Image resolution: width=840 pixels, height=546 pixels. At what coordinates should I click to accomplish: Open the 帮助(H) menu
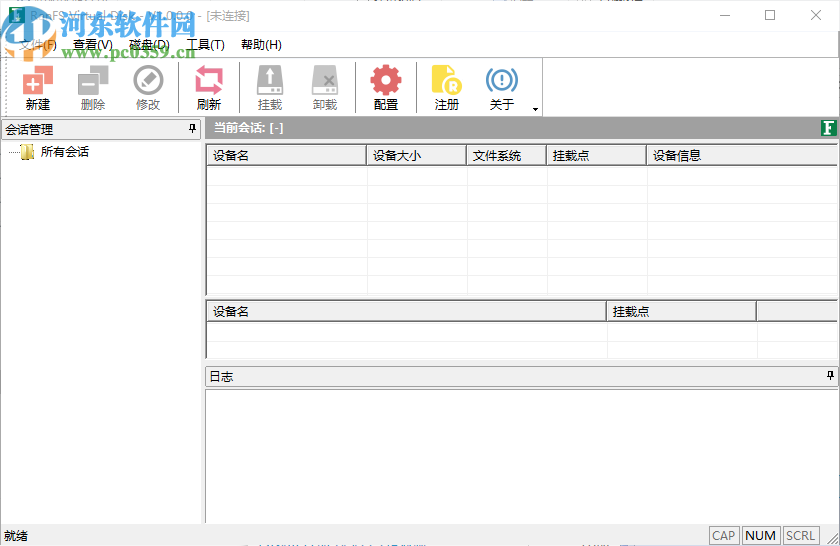pos(261,44)
